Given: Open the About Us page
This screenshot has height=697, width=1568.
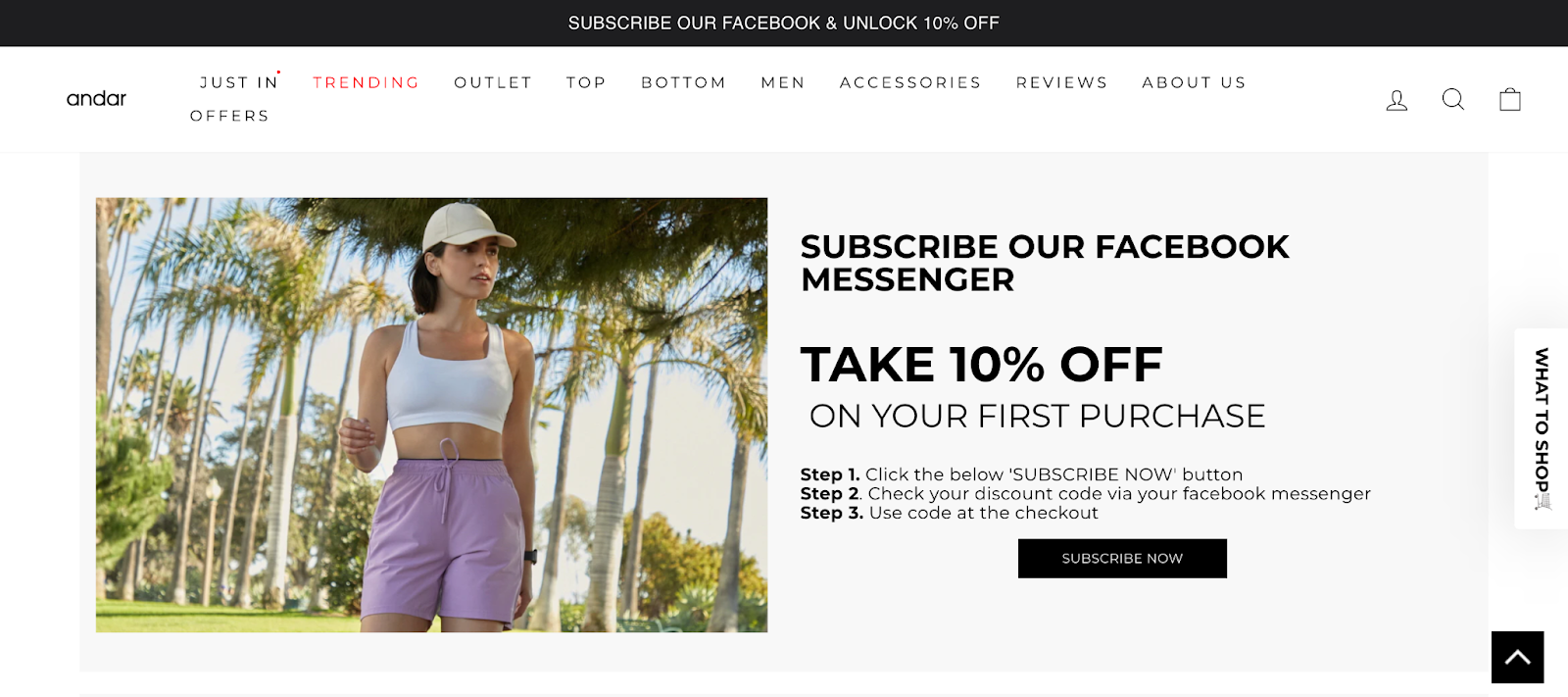Looking at the screenshot, I should pyautogui.click(x=1194, y=82).
